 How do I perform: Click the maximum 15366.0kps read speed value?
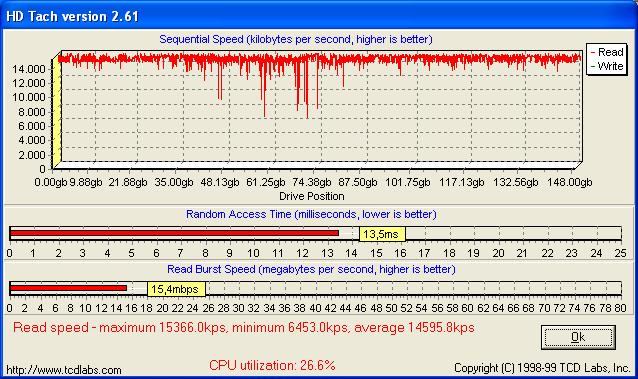coord(163,327)
